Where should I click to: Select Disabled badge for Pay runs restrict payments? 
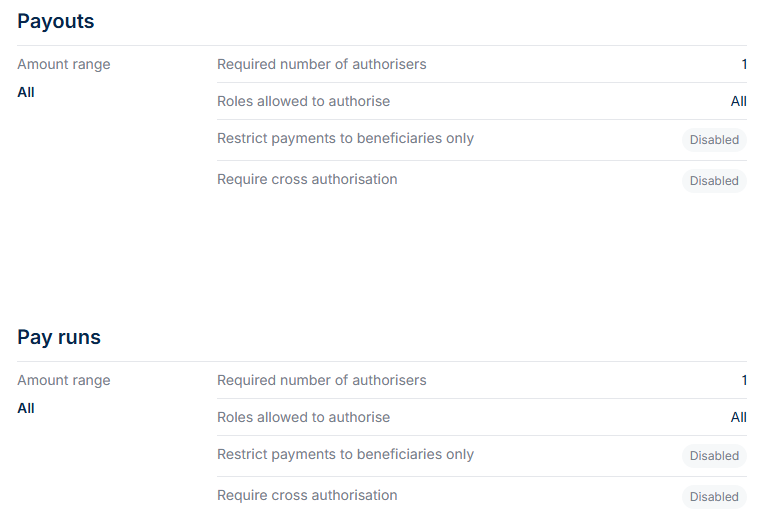tap(714, 456)
